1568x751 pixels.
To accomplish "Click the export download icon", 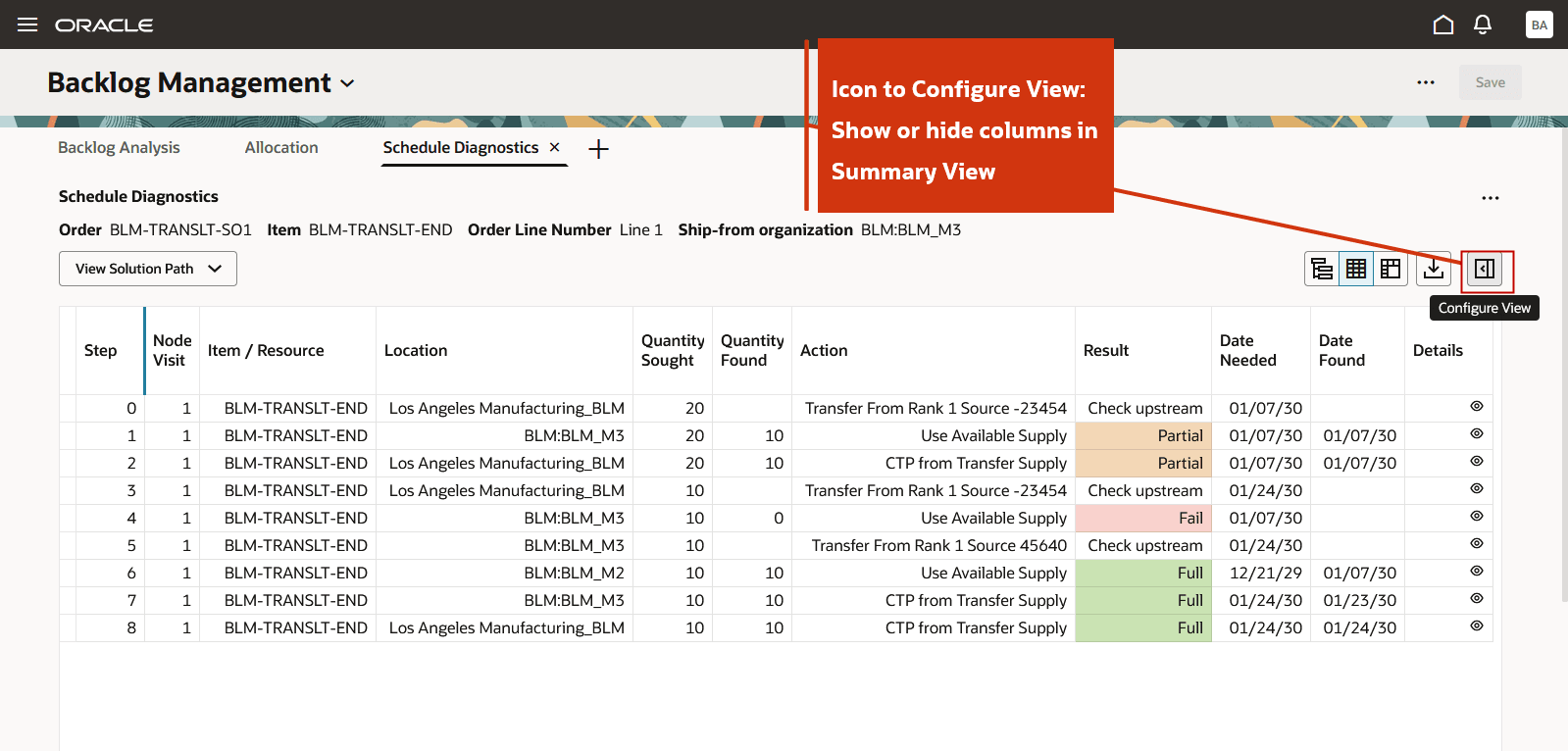I will 1434,269.
